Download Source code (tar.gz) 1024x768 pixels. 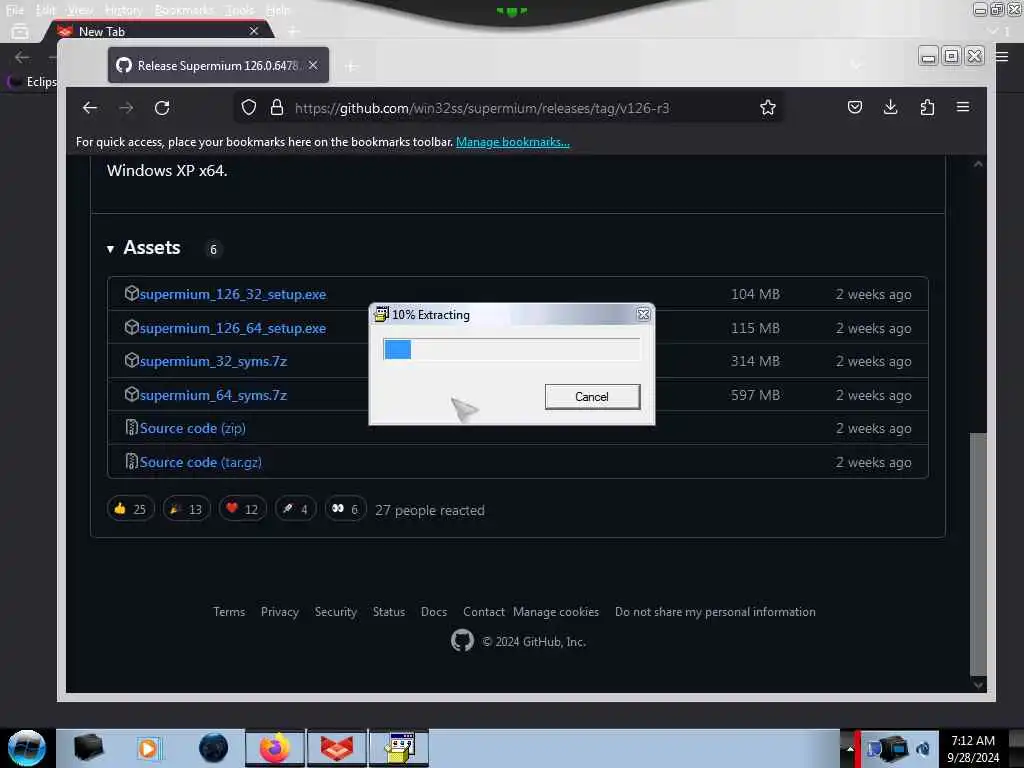click(x=200, y=462)
